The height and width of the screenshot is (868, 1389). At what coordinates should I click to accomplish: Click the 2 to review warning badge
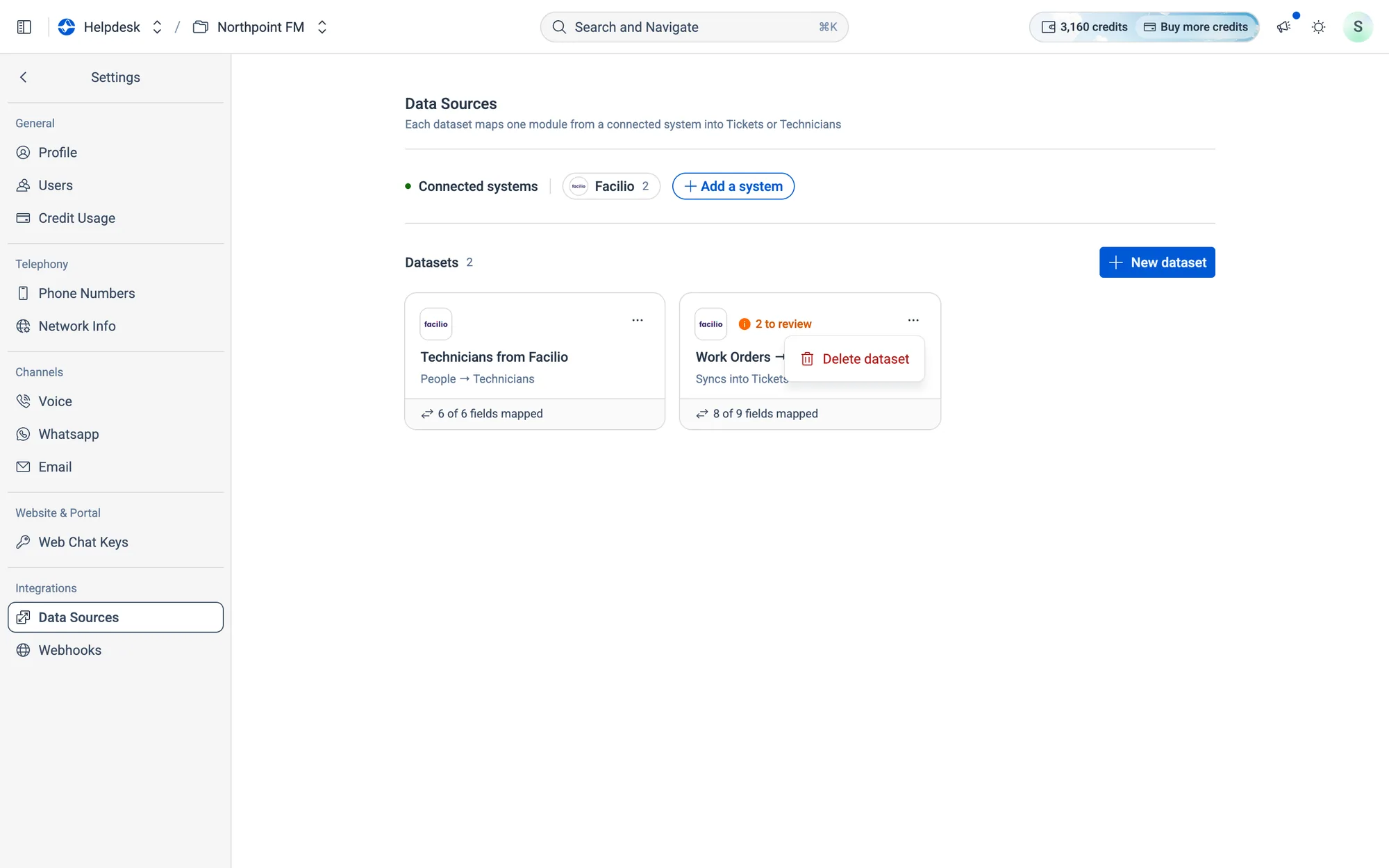tap(775, 324)
